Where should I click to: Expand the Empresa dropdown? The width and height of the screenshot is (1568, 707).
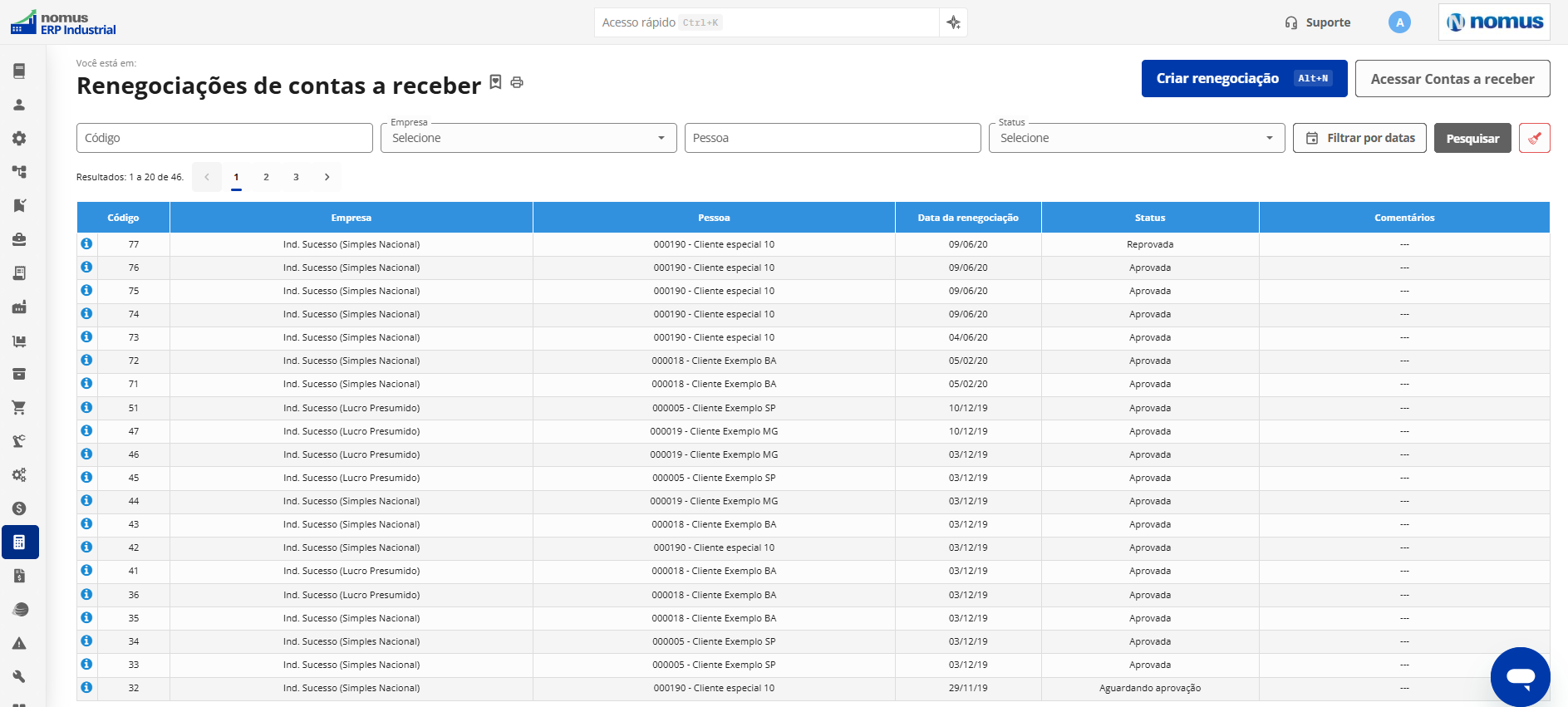pyautogui.click(x=528, y=138)
